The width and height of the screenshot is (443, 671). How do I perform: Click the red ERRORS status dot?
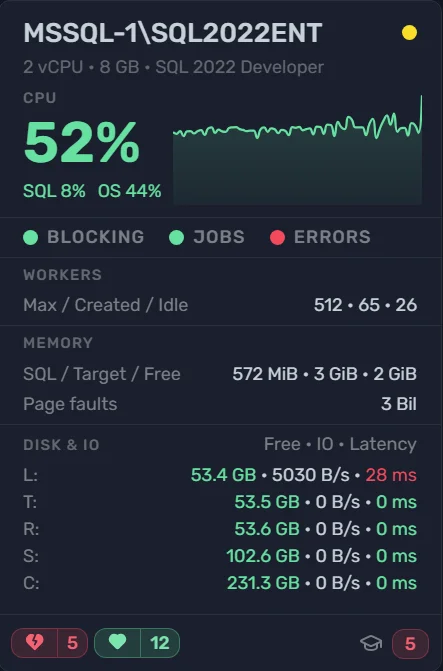[277, 237]
